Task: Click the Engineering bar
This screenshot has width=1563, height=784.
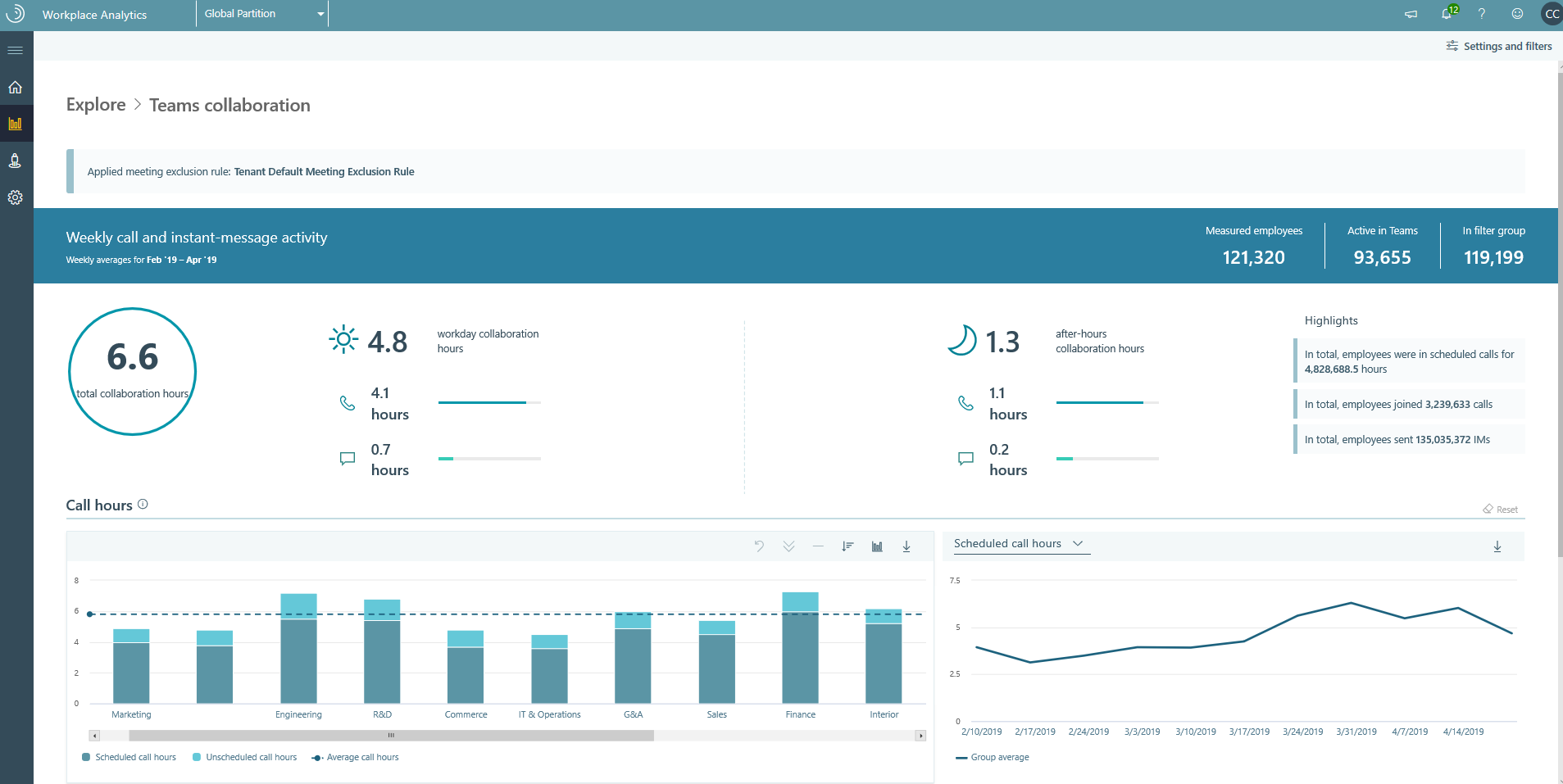Action: point(298,649)
